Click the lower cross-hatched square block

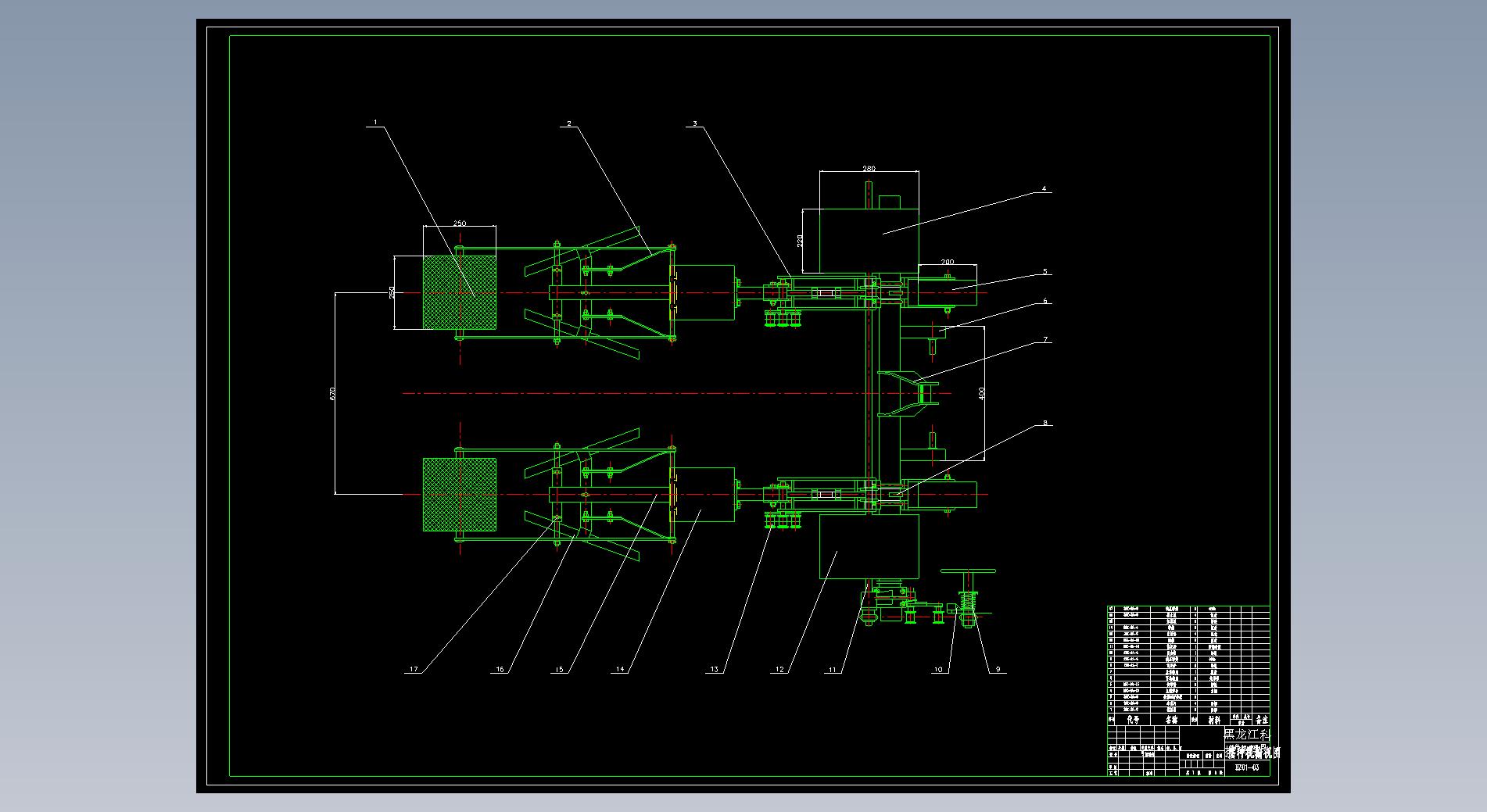[460, 495]
